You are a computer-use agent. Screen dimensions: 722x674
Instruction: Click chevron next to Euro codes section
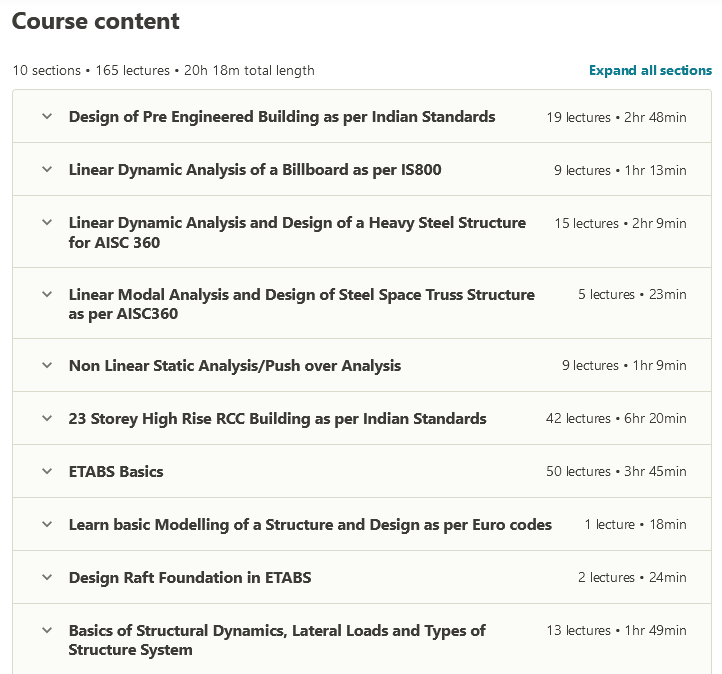click(x=46, y=524)
